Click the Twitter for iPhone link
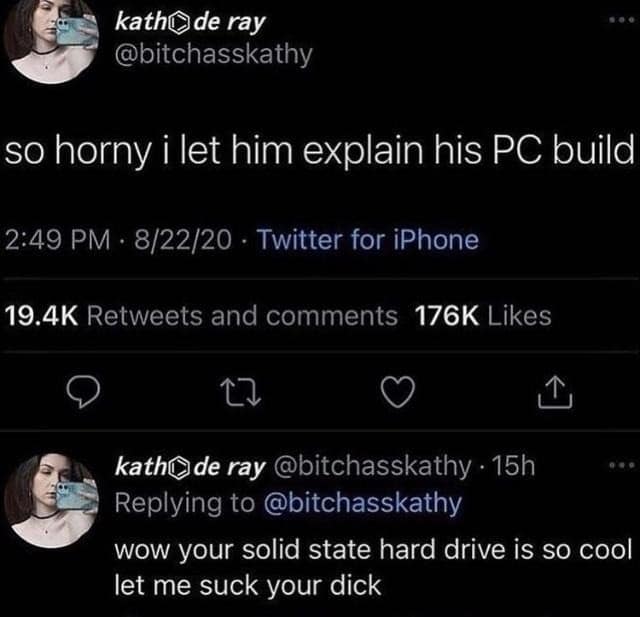 pos(368,240)
